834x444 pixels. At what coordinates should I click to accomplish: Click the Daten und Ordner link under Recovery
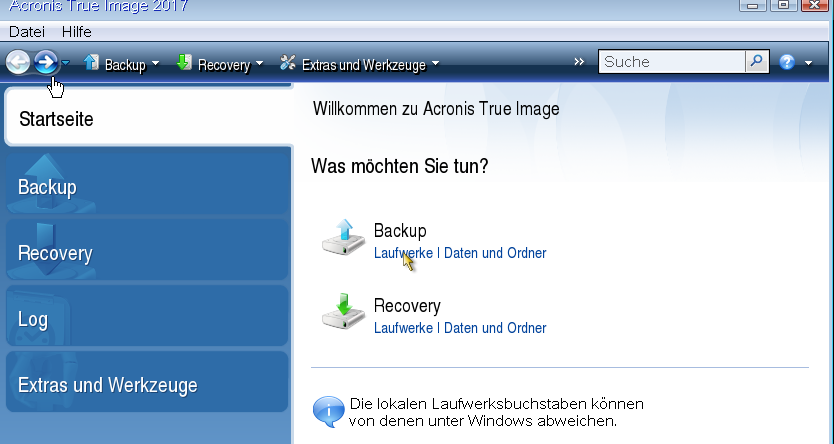click(x=495, y=328)
